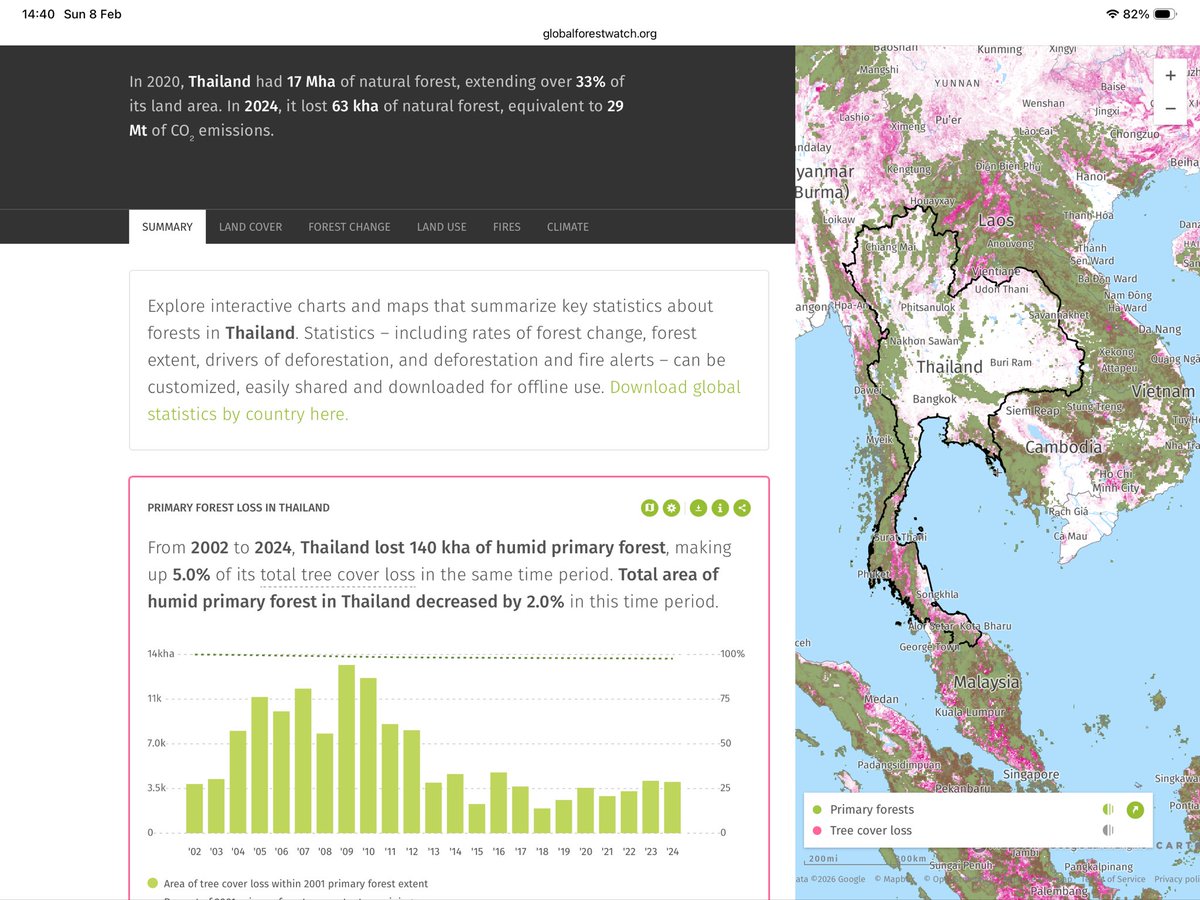Viewport: 1200px width, 900px height.
Task: Adjust Tree cover loss layer opacity
Action: (x=1108, y=830)
